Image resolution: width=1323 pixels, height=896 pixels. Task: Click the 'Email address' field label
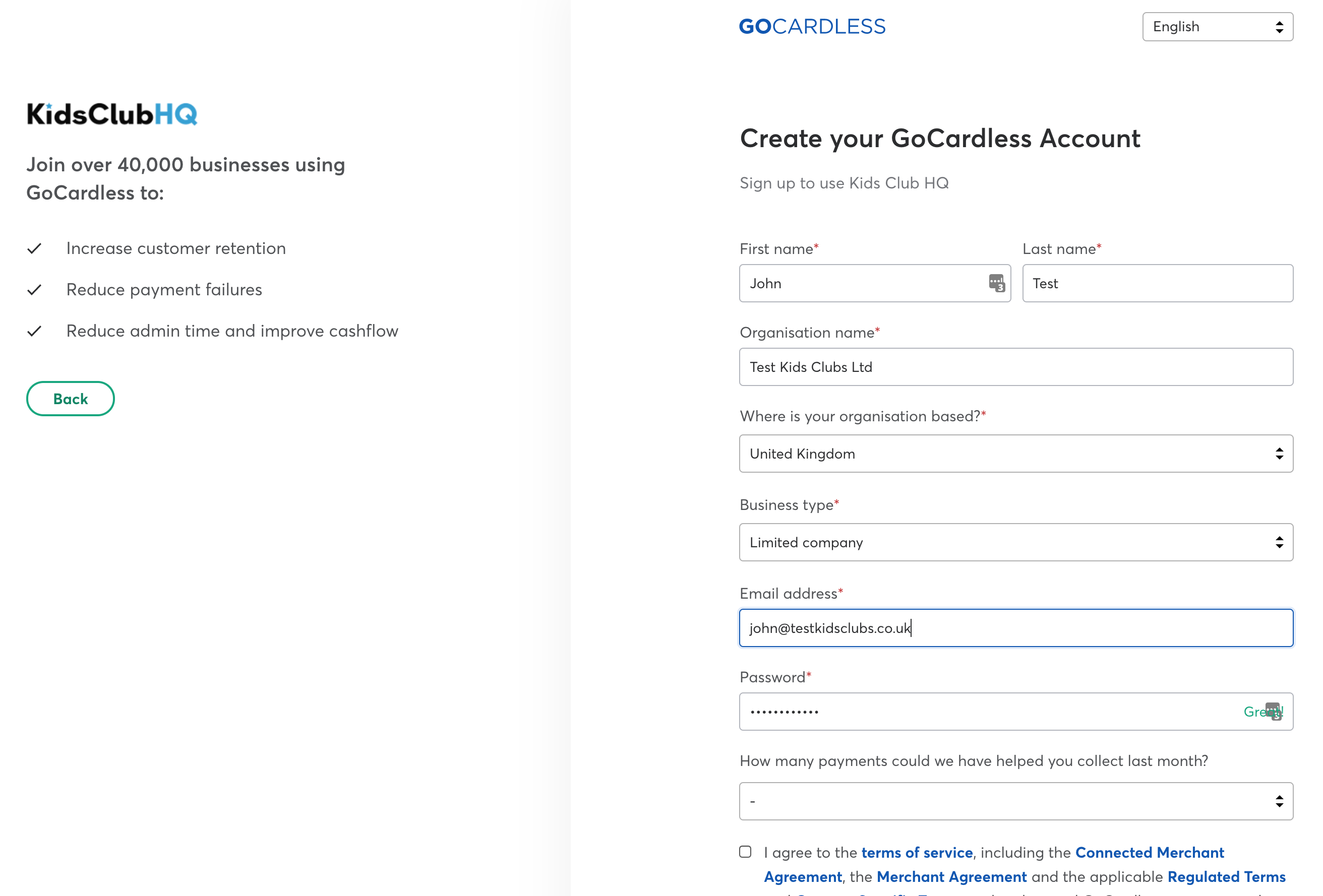click(x=791, y=594)
